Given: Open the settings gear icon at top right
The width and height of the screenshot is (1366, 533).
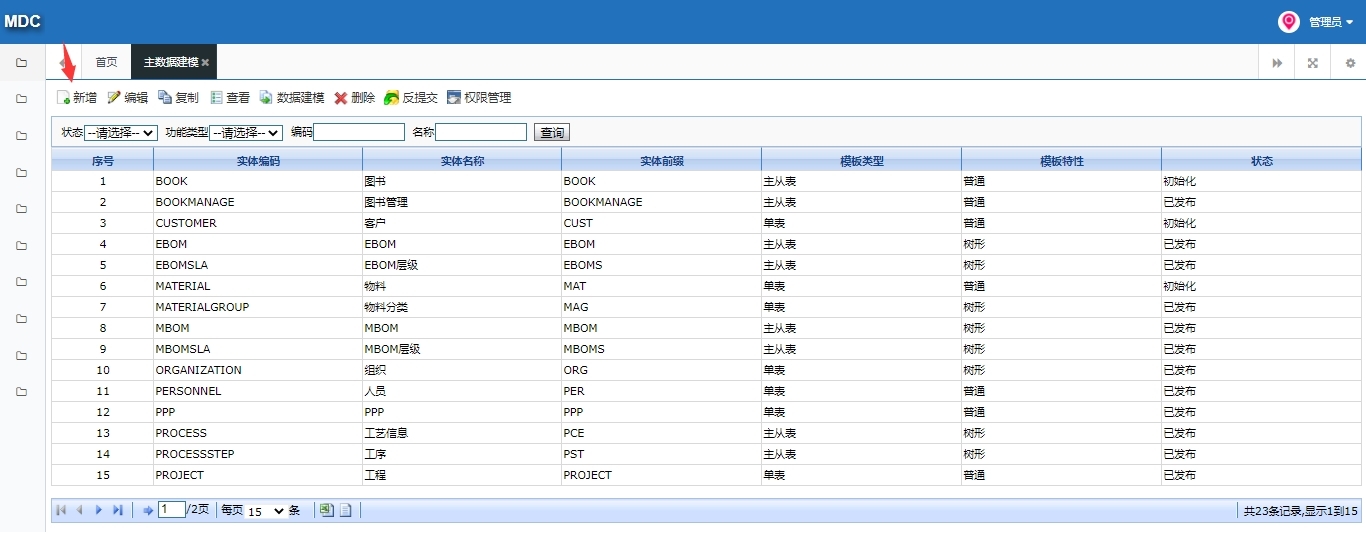Looking at the screenshot, I should 1350,63.
